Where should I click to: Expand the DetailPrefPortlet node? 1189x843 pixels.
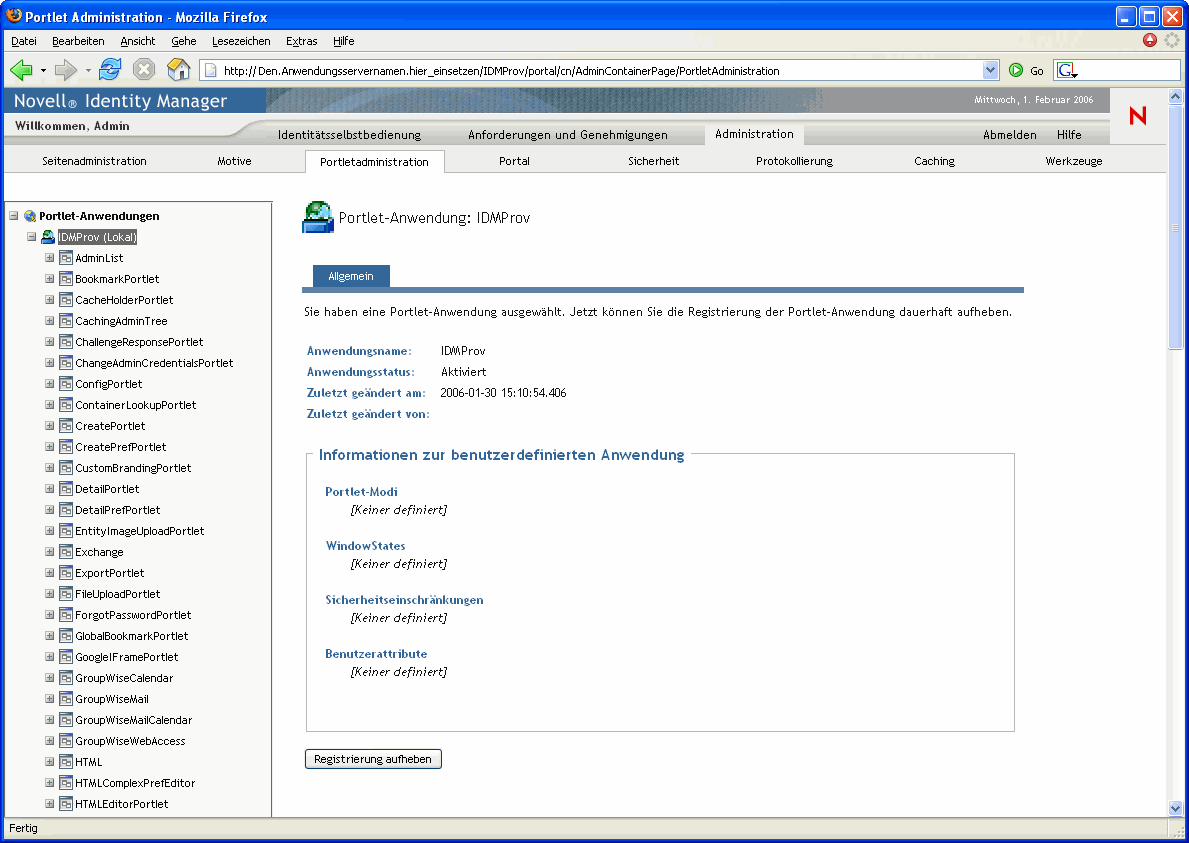(49, 509)
